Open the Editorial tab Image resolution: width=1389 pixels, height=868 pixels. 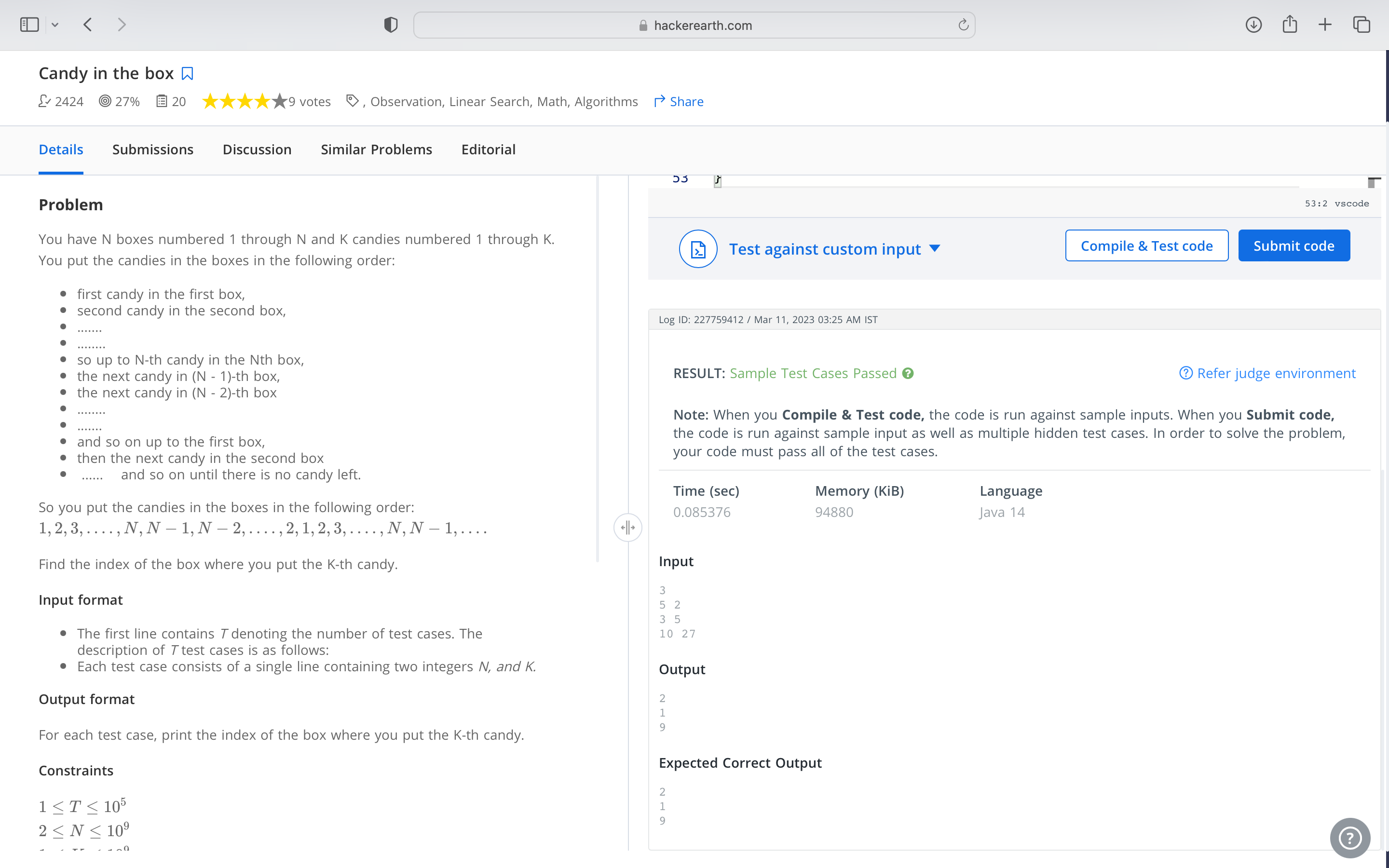coord(488,149)
